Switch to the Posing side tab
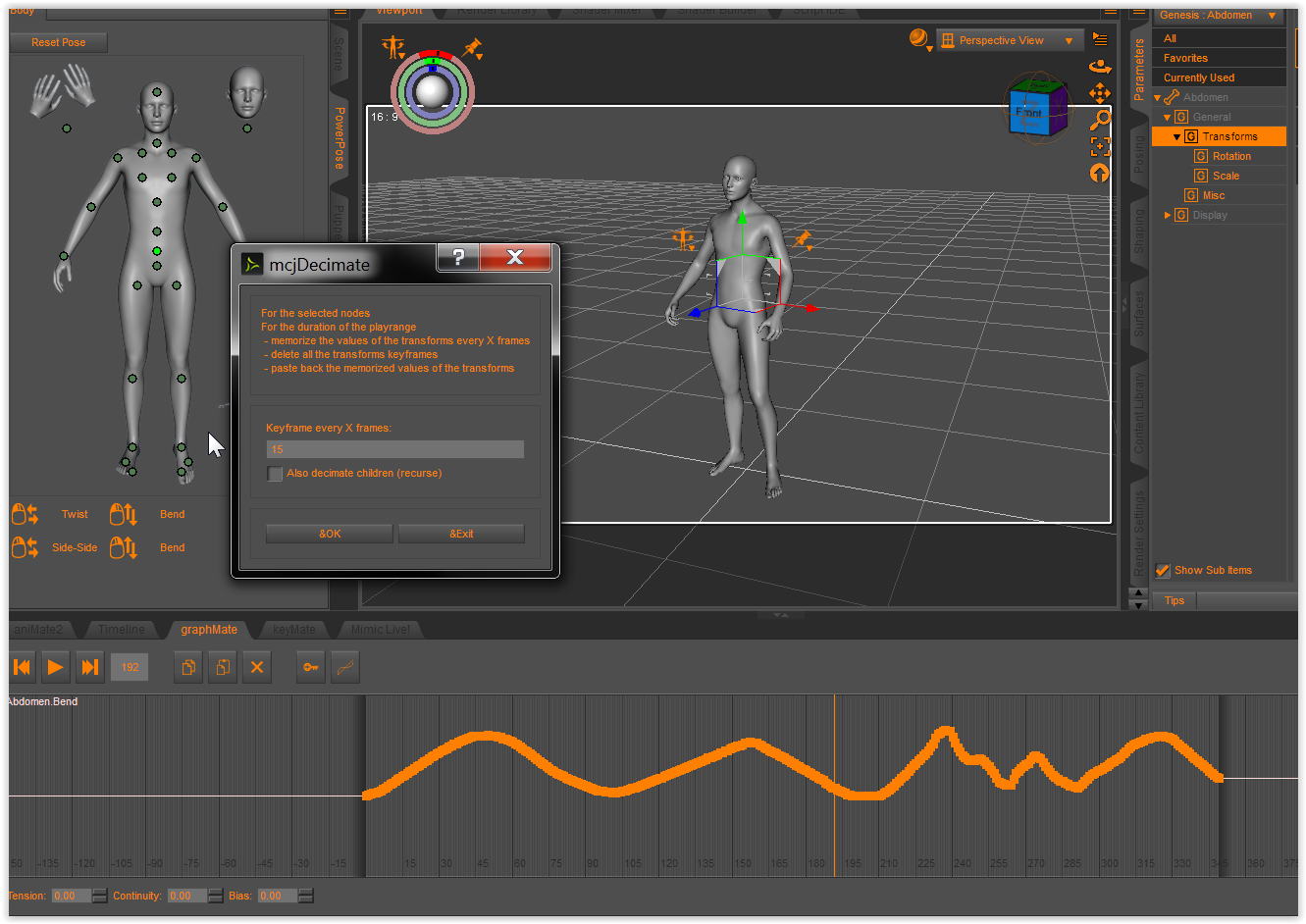Viewport: 1306px width, 924px height. [1139, 154]
